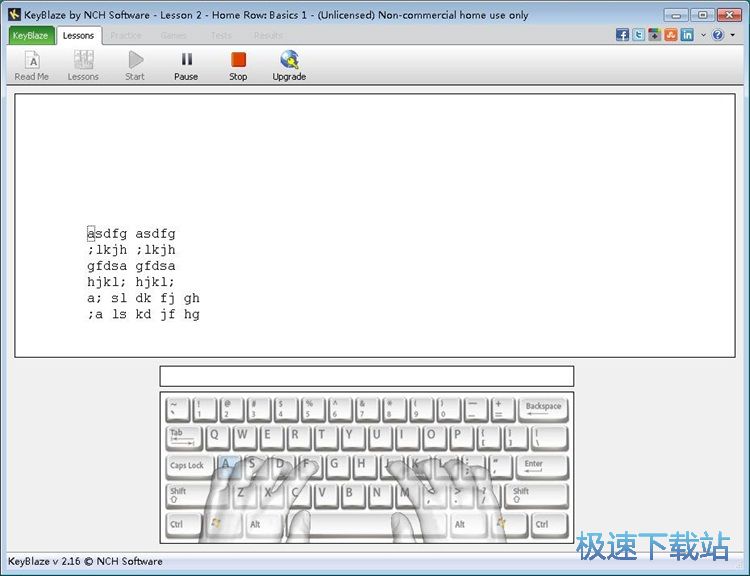The width and height of the screenshot is (750, 576).
Task: Click the KeyBlaze v 2.16 status bar text
Action: pos(85,561)
